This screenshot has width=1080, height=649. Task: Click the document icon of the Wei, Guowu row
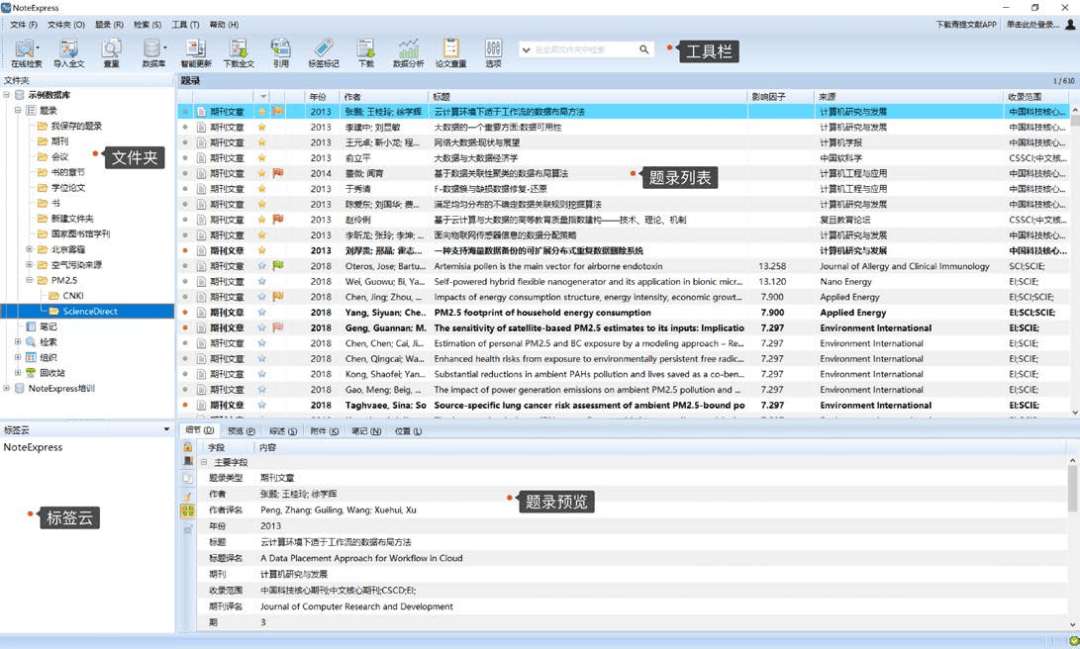(x=201, y=282)
